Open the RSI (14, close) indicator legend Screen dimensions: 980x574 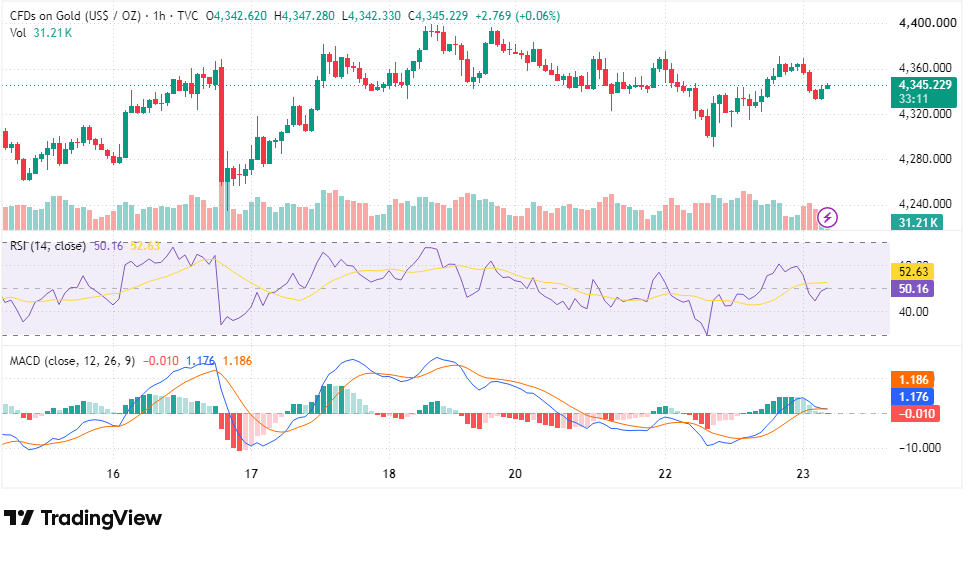(x=48, y=246)
